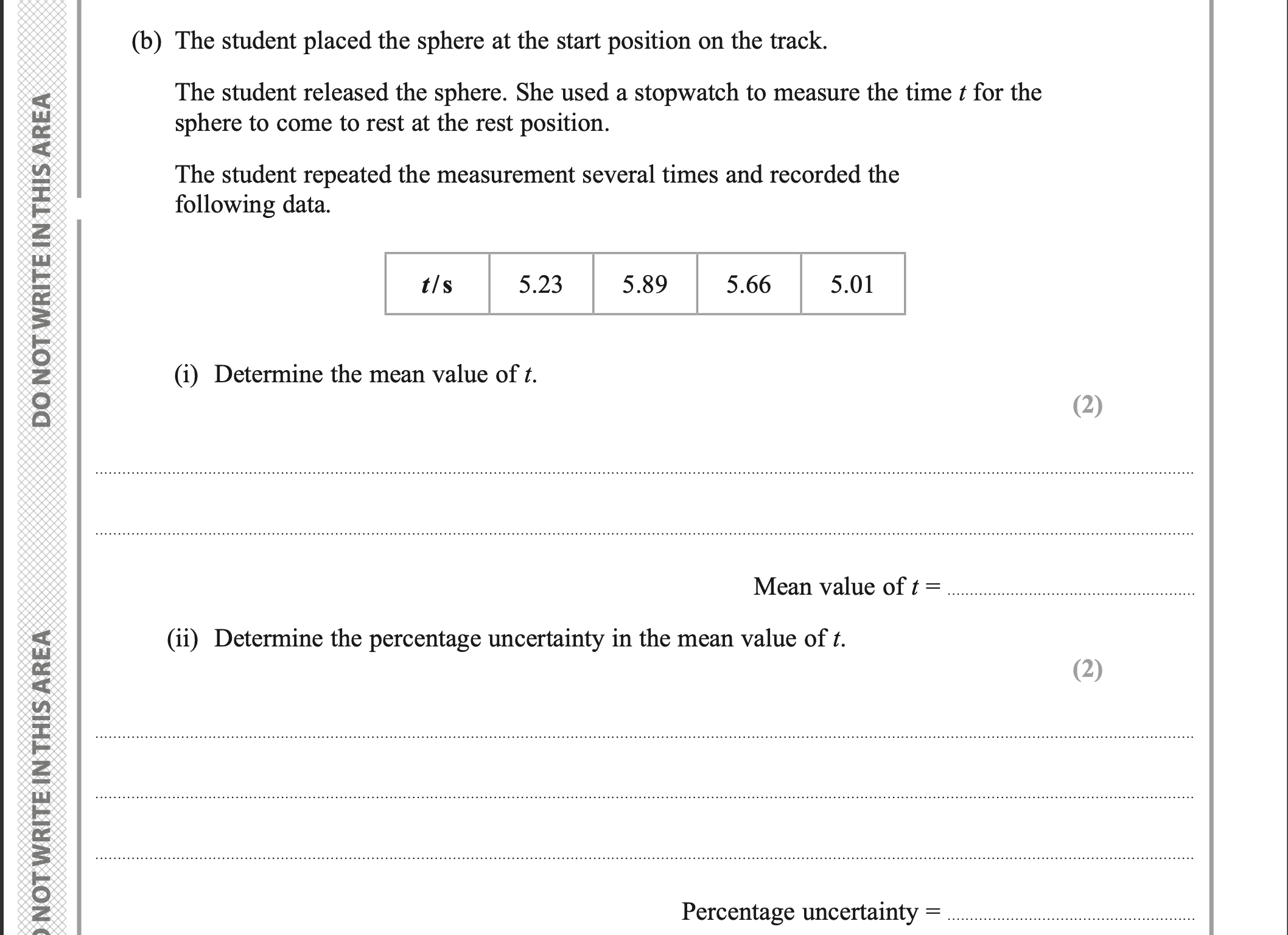Viewport: 1288px width, 935px height.
Task: Click the second dotted working line under part (ii)
Action: pyautogui.click(x=644, y=797)
